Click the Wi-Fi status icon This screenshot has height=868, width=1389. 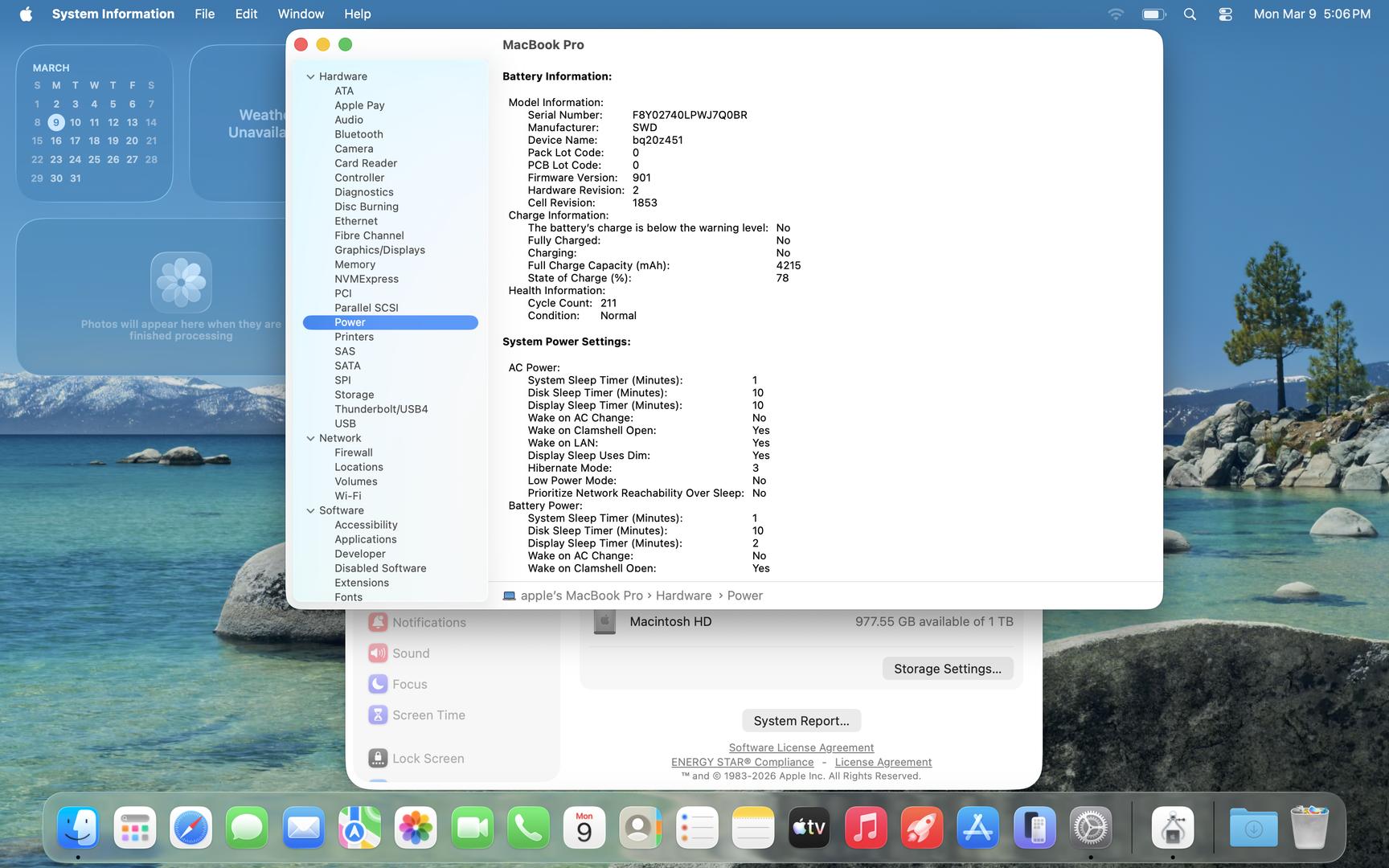pyautogui.click(x=1116, y=14)
